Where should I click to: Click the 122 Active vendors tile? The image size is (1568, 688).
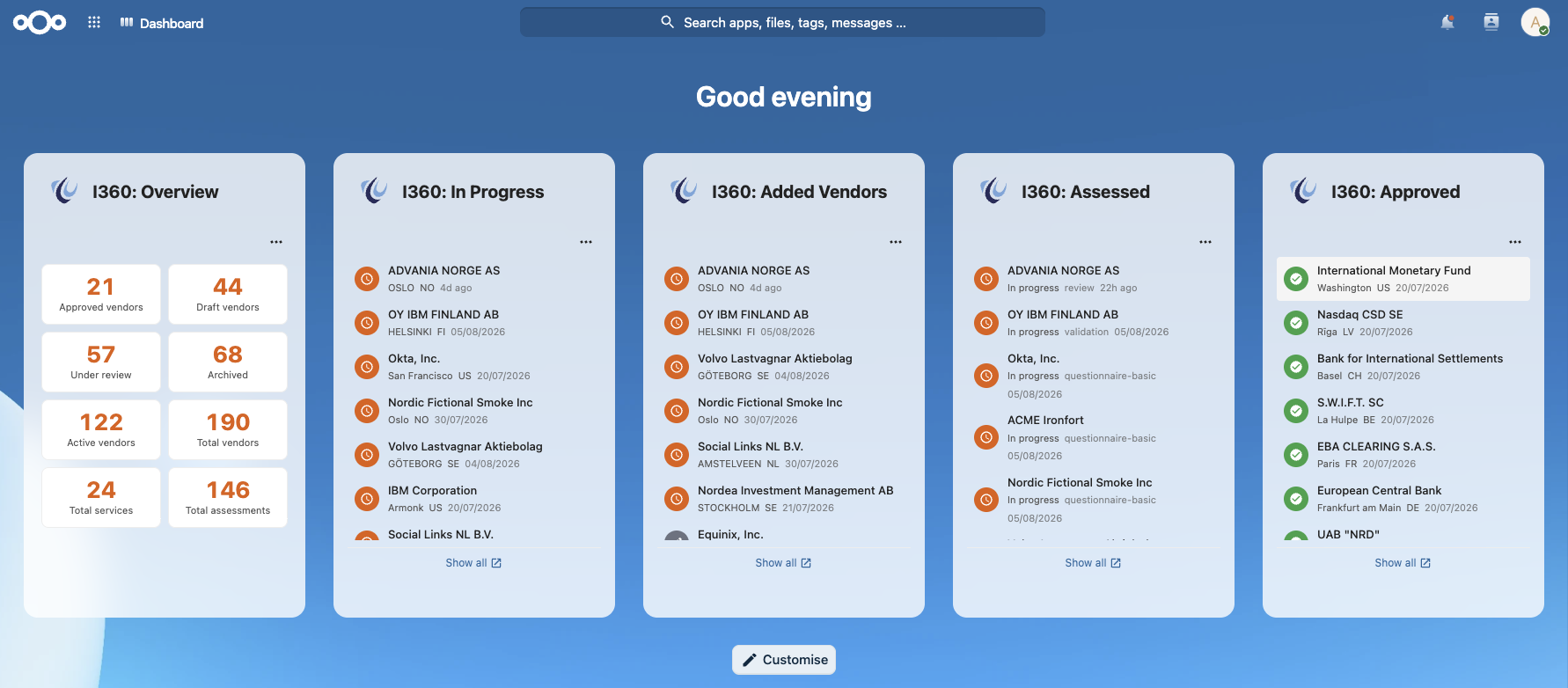click(101, 430)
